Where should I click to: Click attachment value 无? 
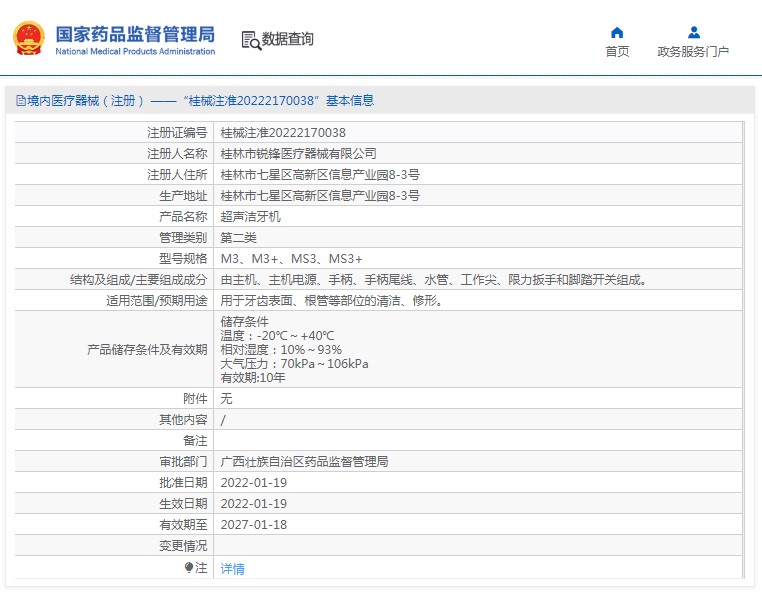coord(226,399)
